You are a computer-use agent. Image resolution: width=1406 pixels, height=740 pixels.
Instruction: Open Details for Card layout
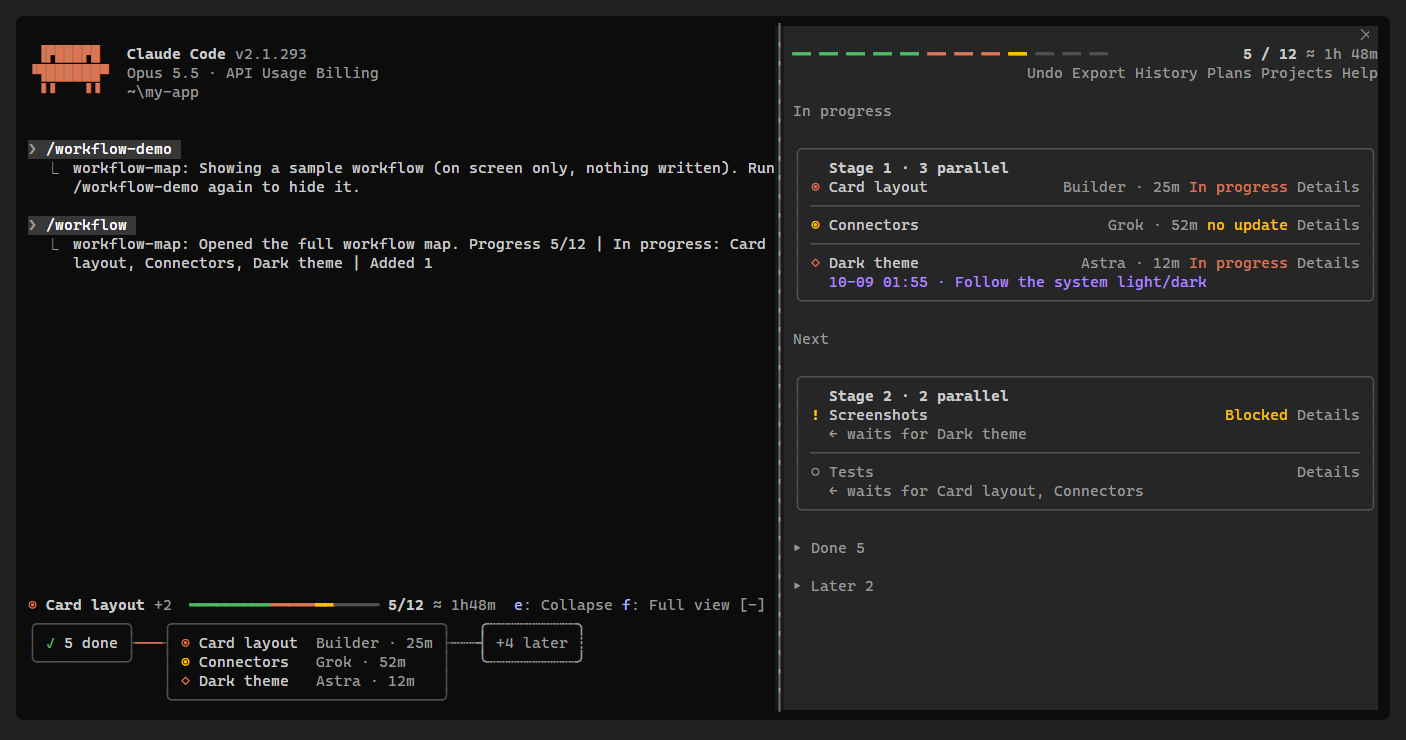pos(1328,187)
